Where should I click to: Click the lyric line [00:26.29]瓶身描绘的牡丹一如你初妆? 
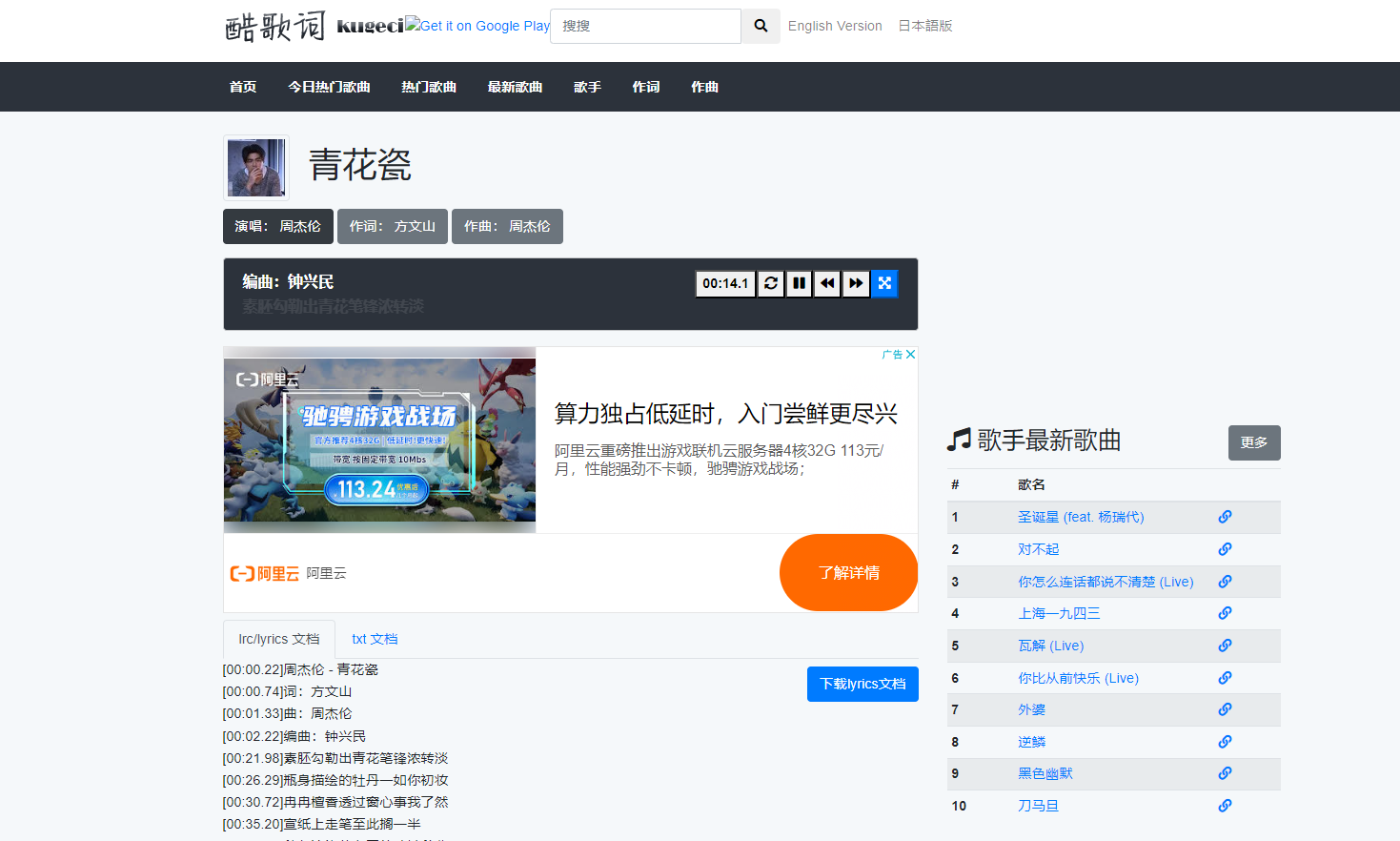(335, 780)
